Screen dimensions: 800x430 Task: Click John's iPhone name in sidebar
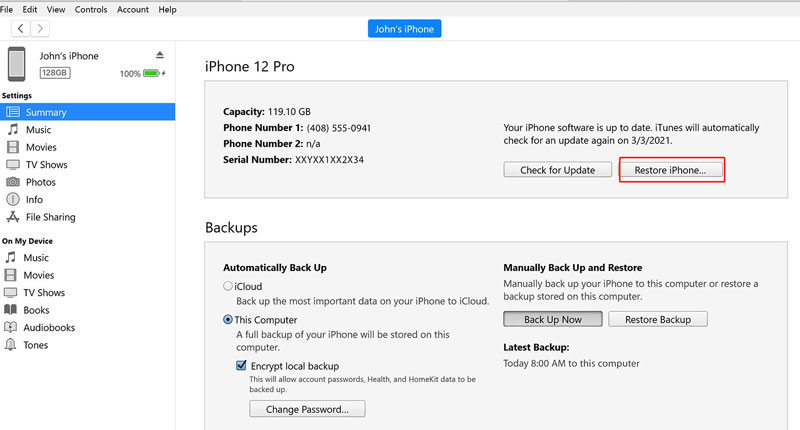tap(69, 56)
